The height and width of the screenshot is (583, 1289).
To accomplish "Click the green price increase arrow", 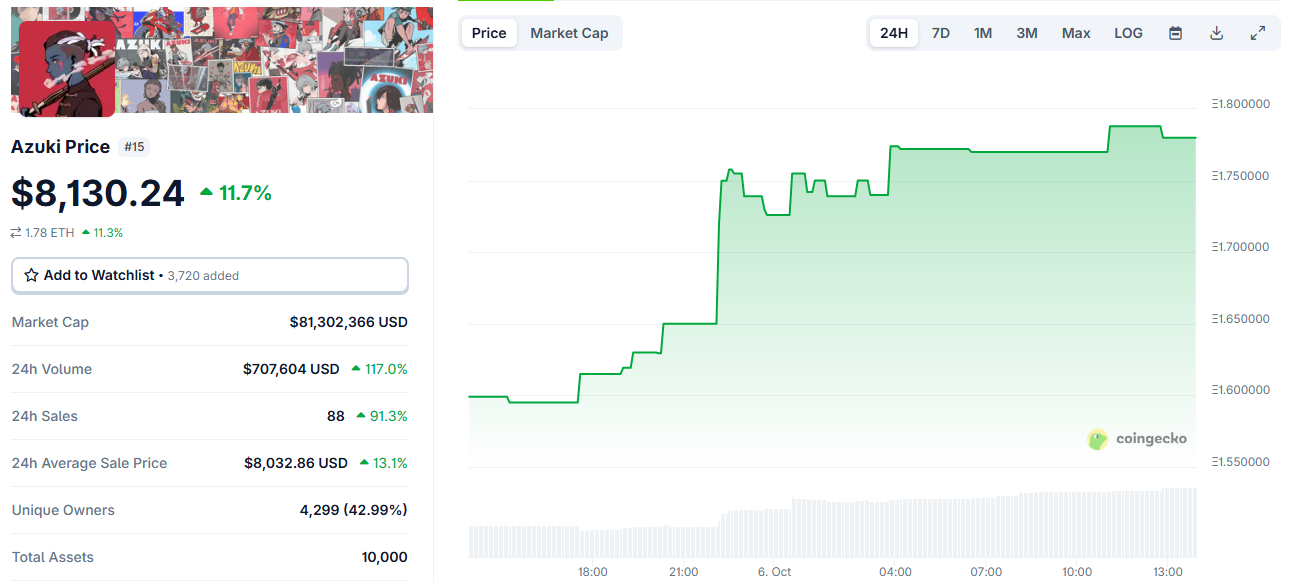I will [x=206, y=192].
